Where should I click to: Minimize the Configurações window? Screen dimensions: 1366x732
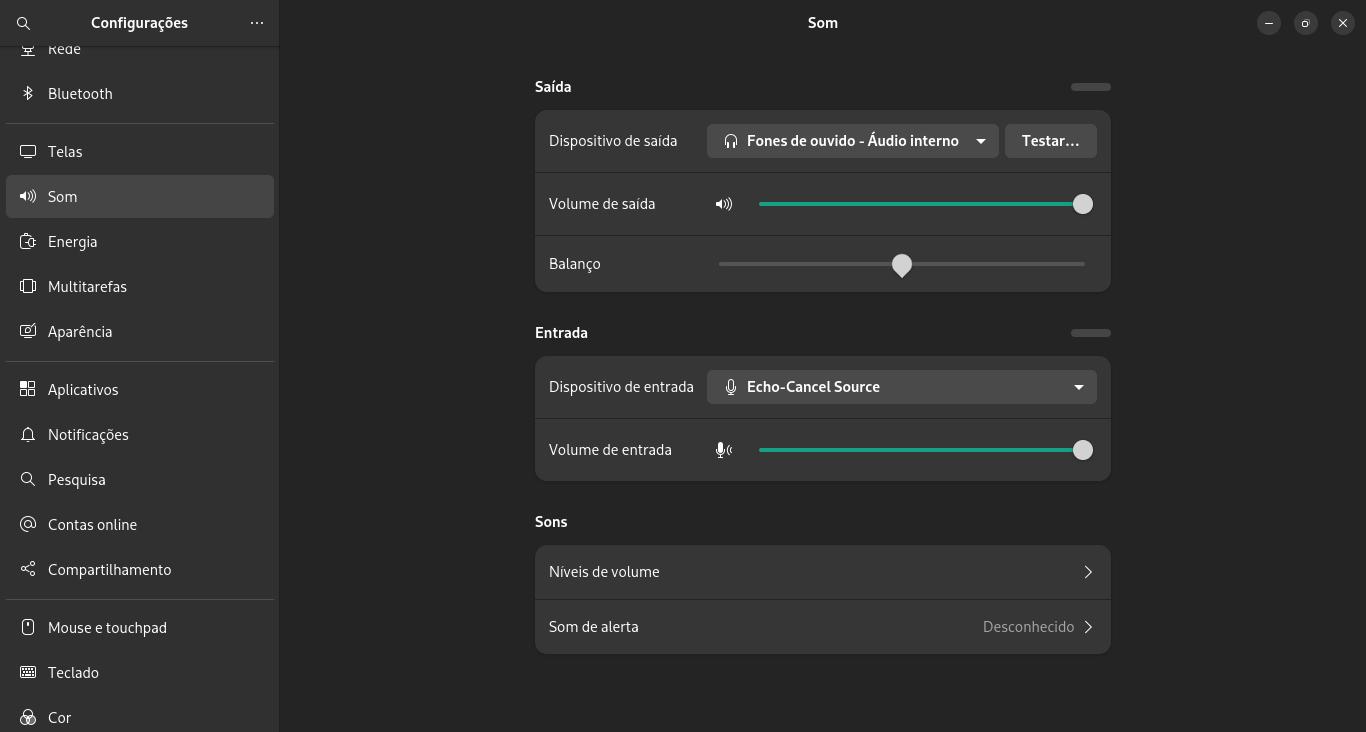pyautogui.click(x=1269, y=23)
